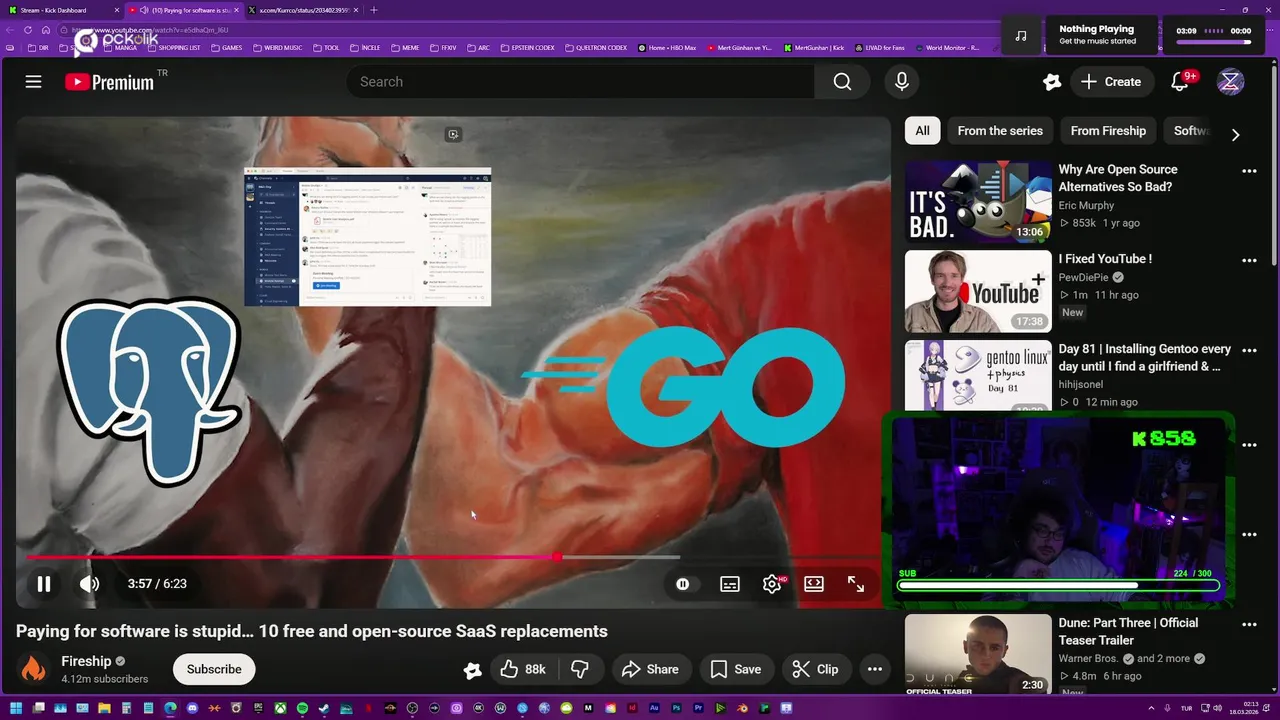1280x720 pixels.
Task: Show more chips with right chevron
Action: (1235, 134)
